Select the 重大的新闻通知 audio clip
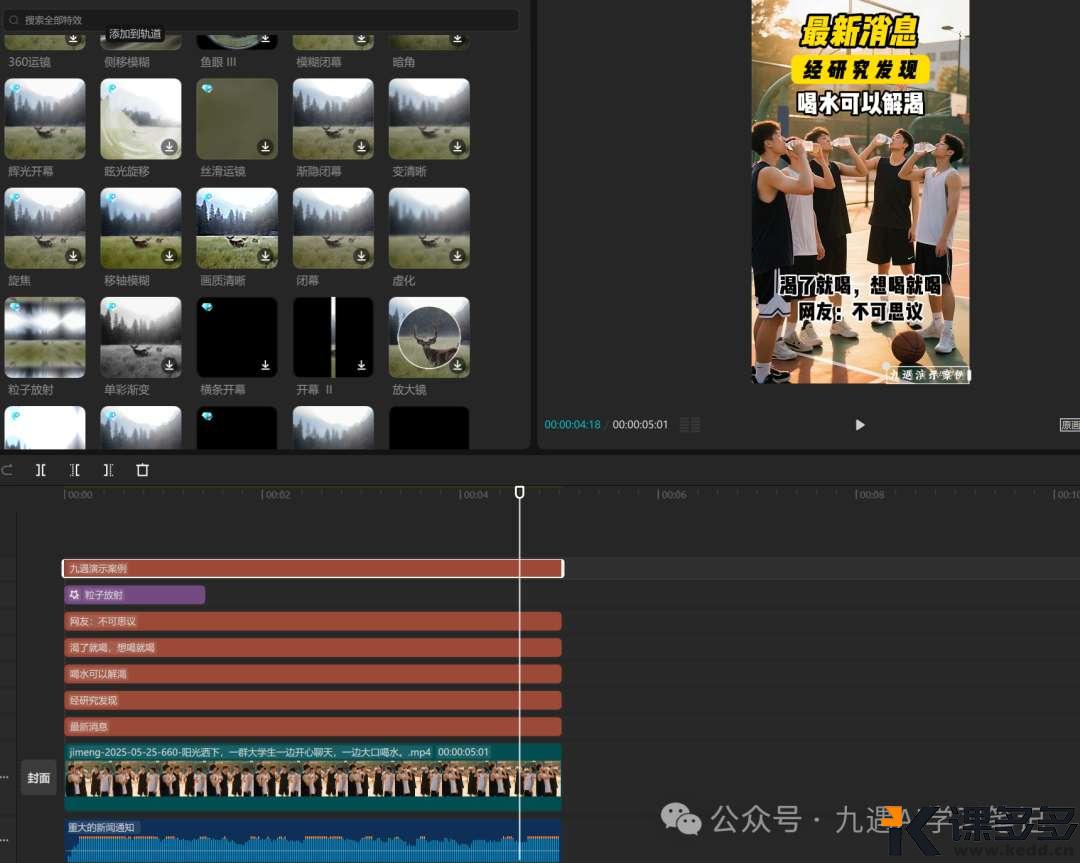1080x863 pixels. pyautogui.click(x=313, y=840)
